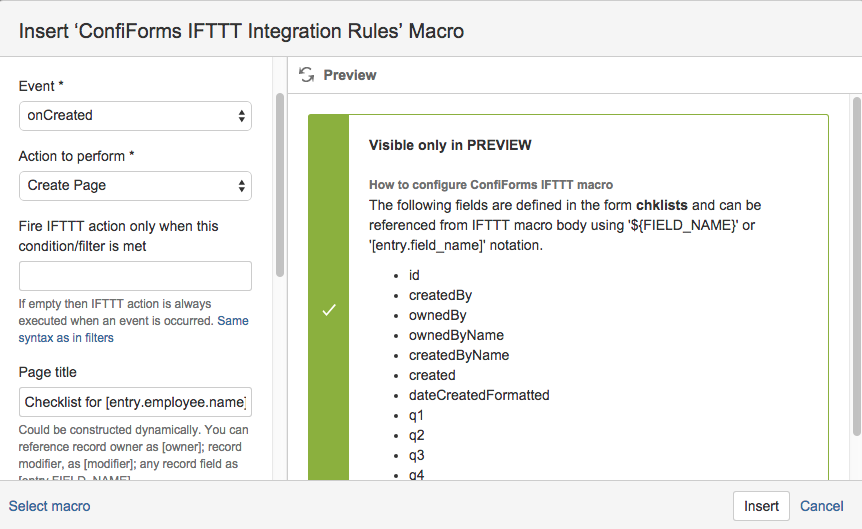Click the Preview panel header label
Viewport: 862px width, 529px height.
pos(350,75)
